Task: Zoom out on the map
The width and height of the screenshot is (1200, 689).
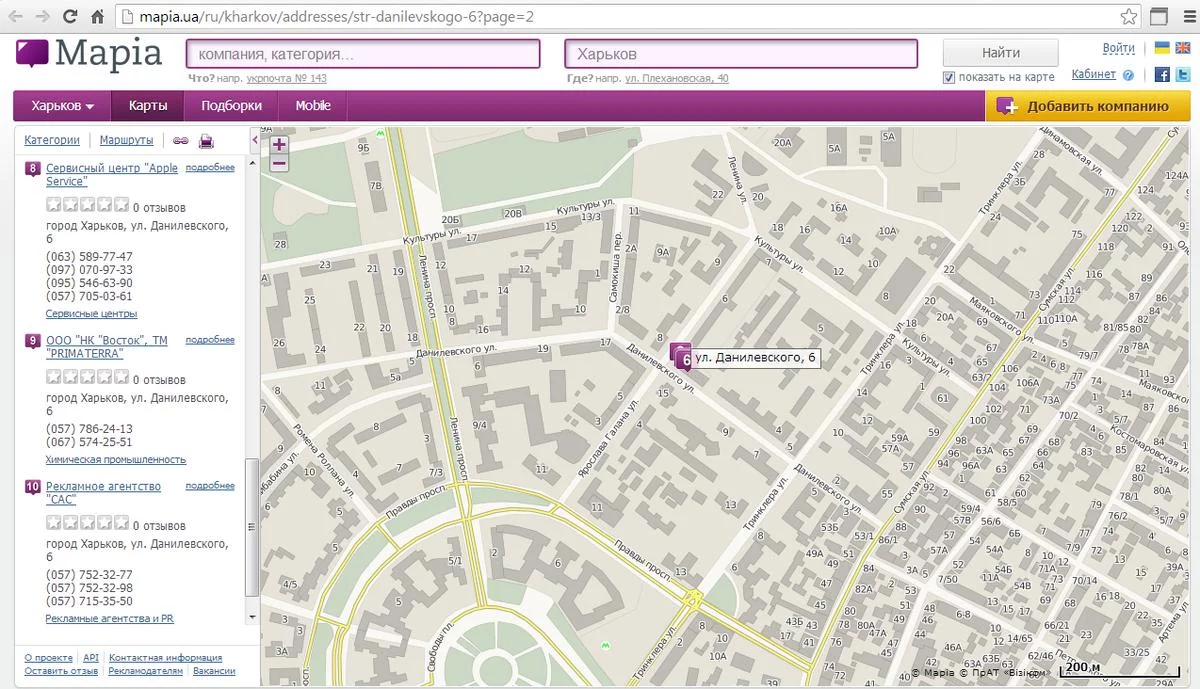Action: (279, 164)
